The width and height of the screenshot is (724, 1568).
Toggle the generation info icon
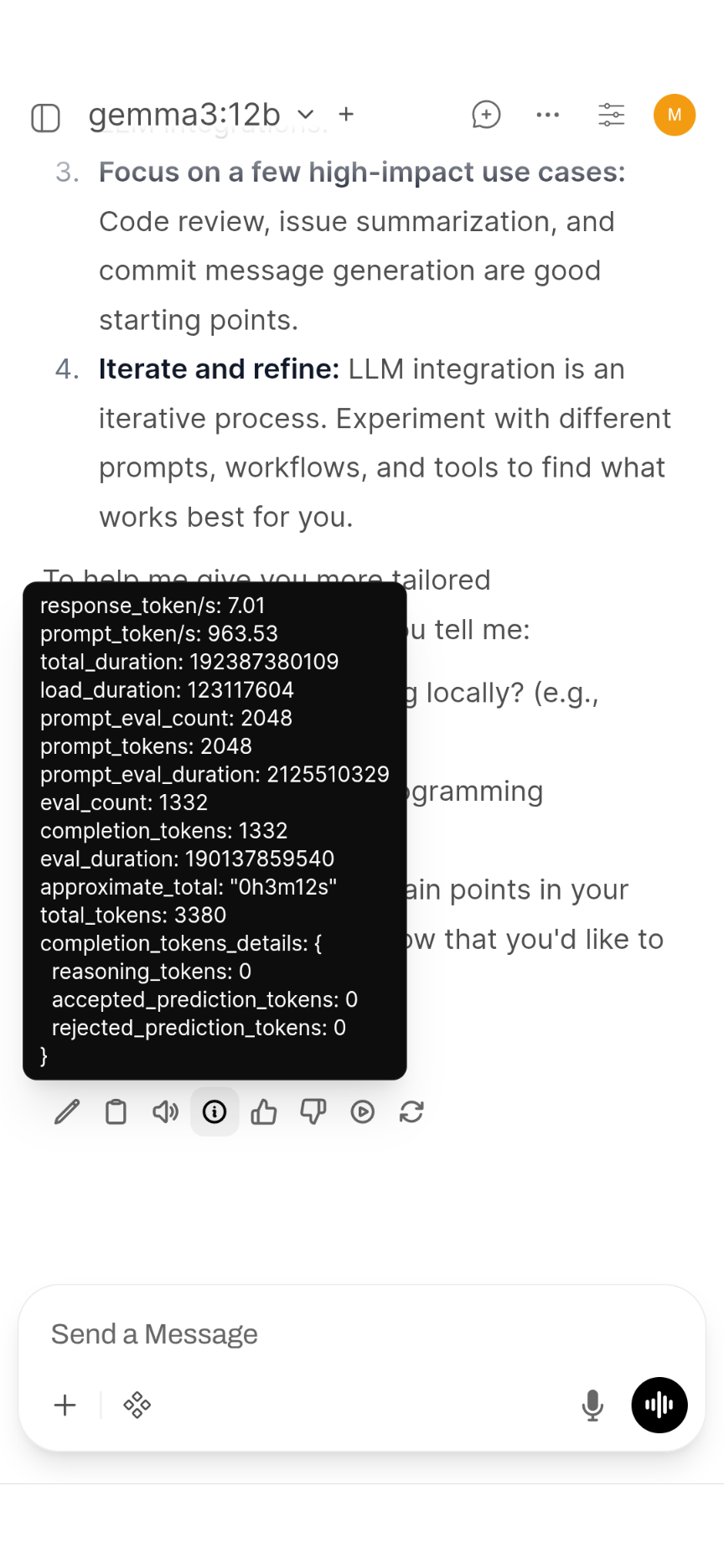[x=215, y=1112]
